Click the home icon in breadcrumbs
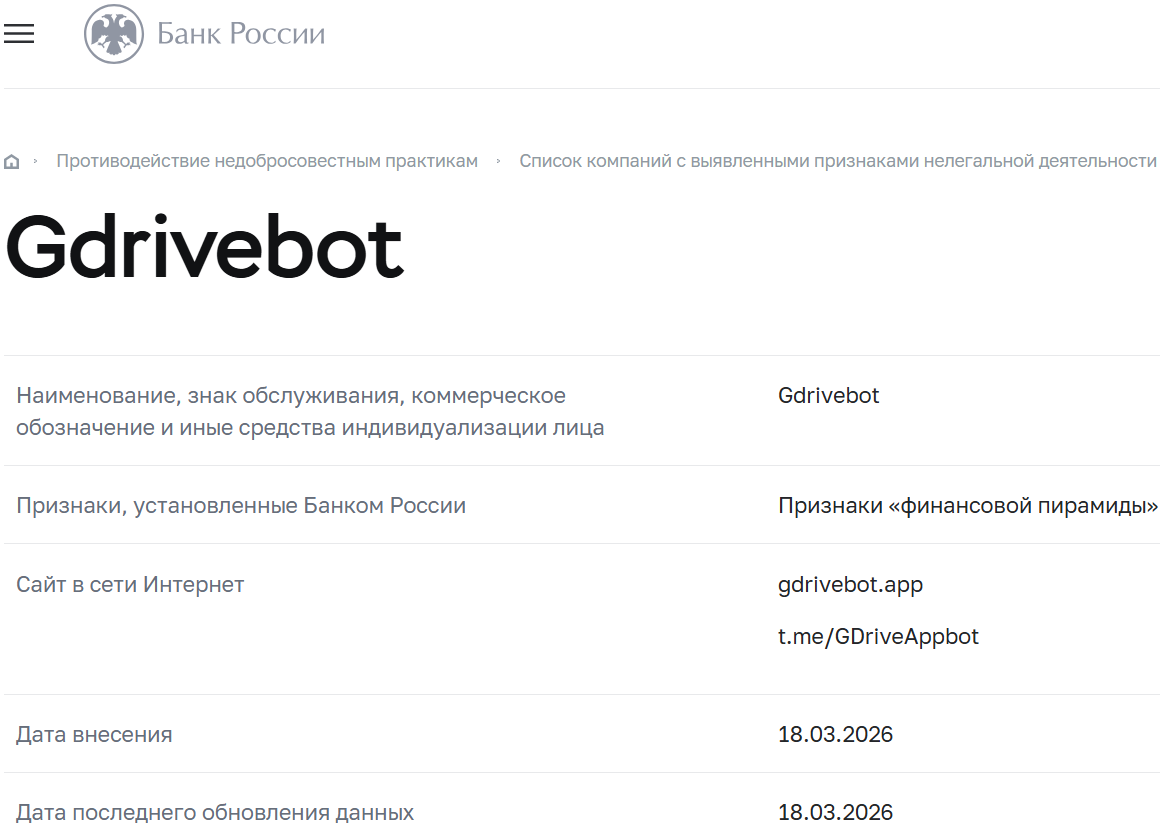 (x=12, y=162)
